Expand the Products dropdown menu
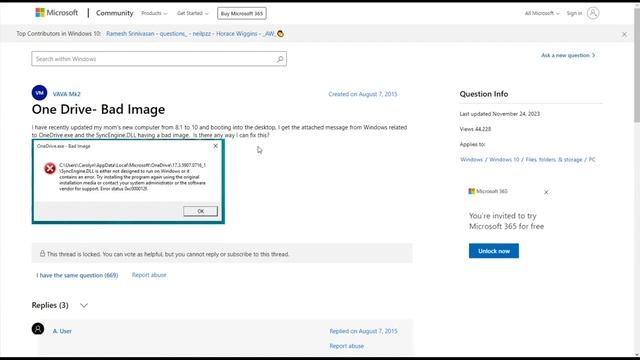This screenshot has width=640, height=360. (x=154, y=13)
